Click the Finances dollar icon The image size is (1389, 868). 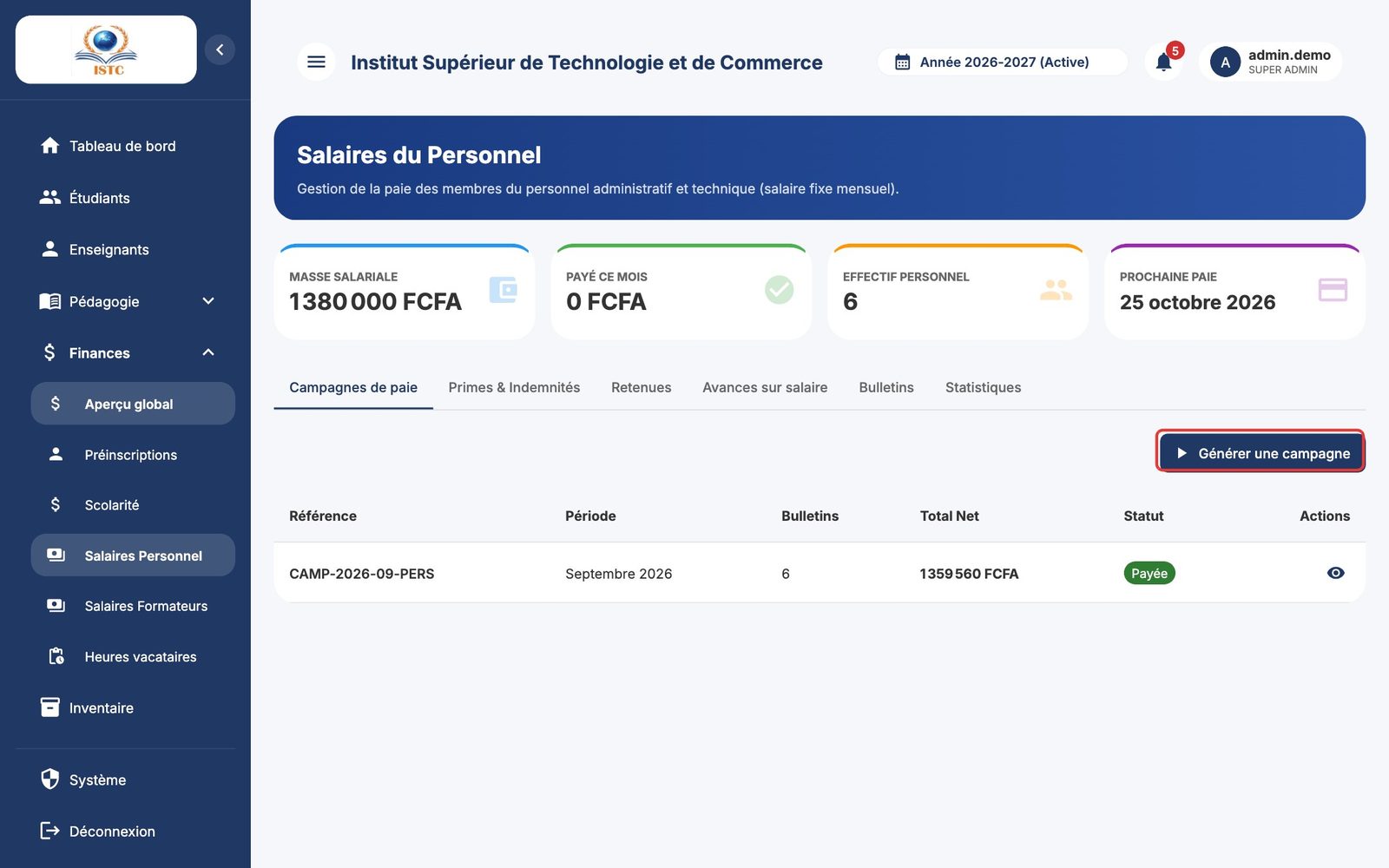(x=49, y=352)
